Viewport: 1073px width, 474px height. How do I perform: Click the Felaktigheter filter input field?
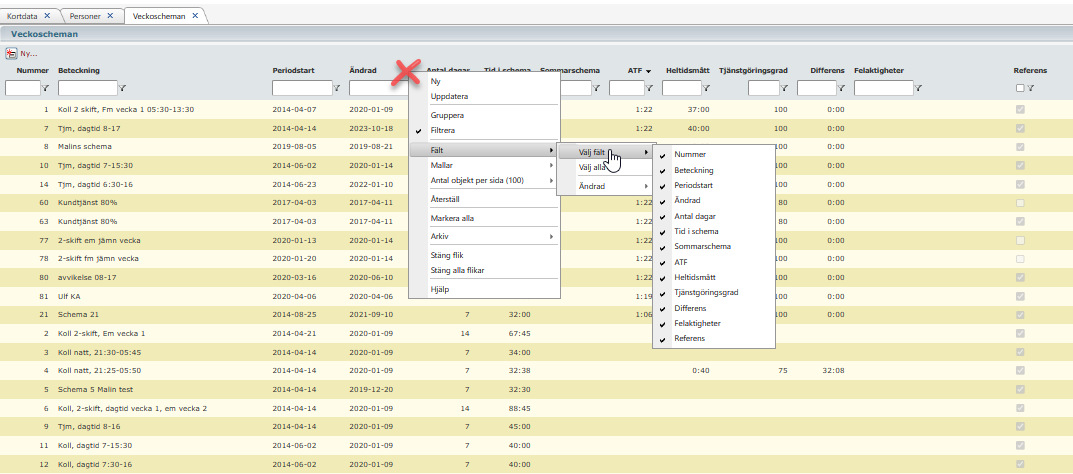[883, 88]
